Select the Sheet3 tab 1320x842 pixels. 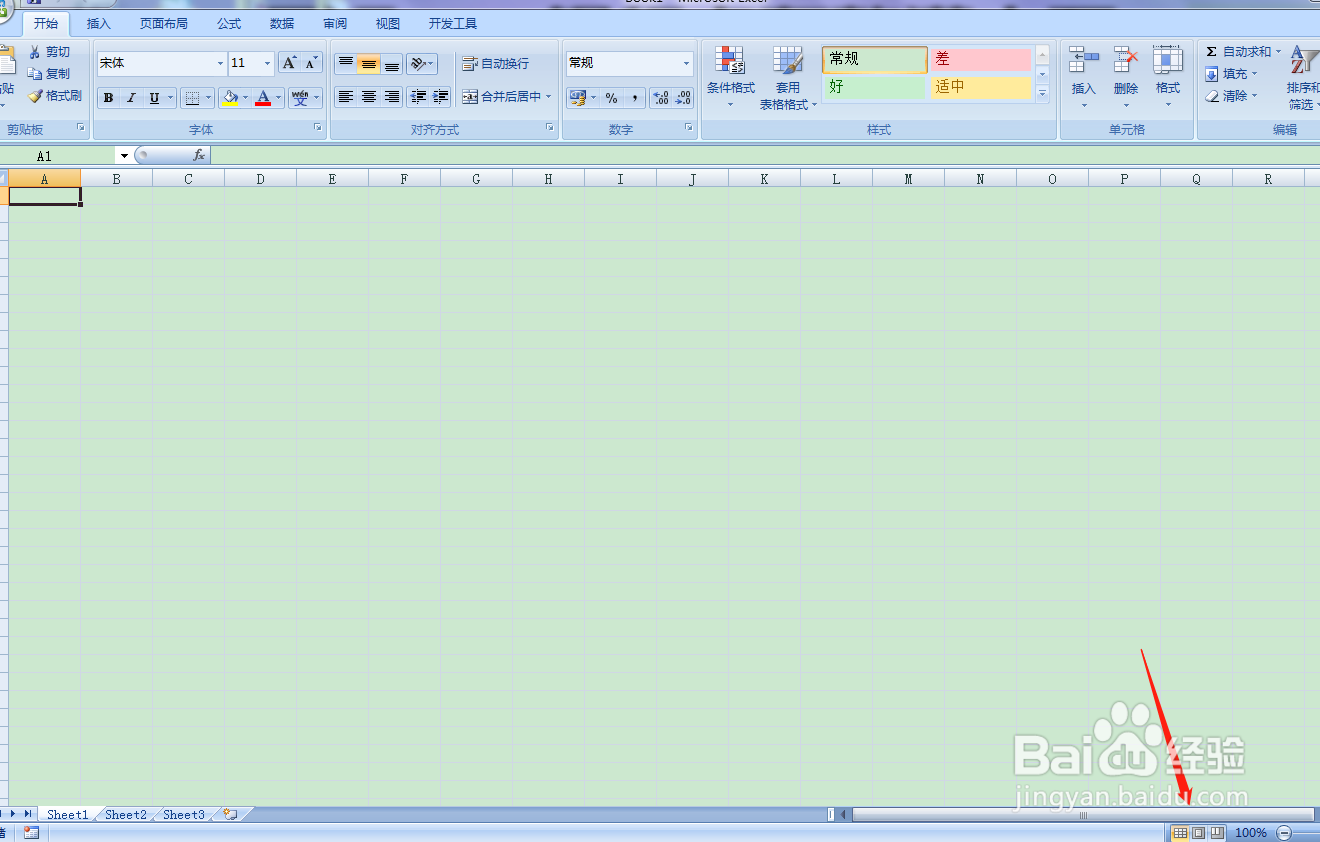[184, 815]
